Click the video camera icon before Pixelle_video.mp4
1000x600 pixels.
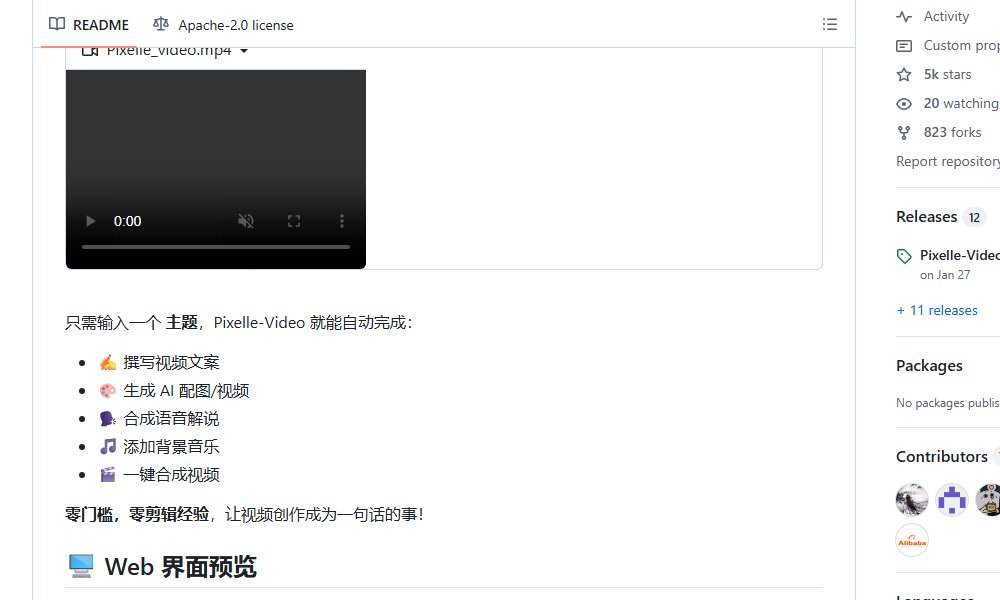tap(90, 49)
